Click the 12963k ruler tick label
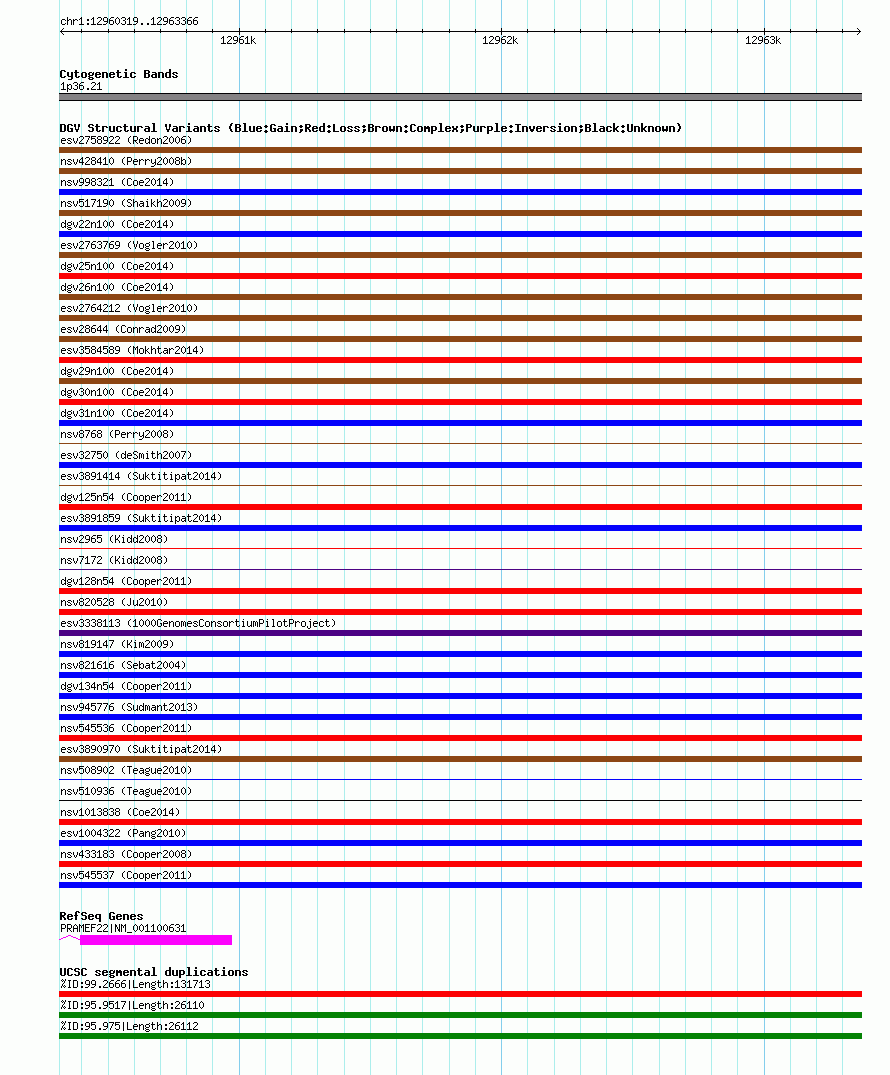890x1075 pixels. tap(762, 40)
